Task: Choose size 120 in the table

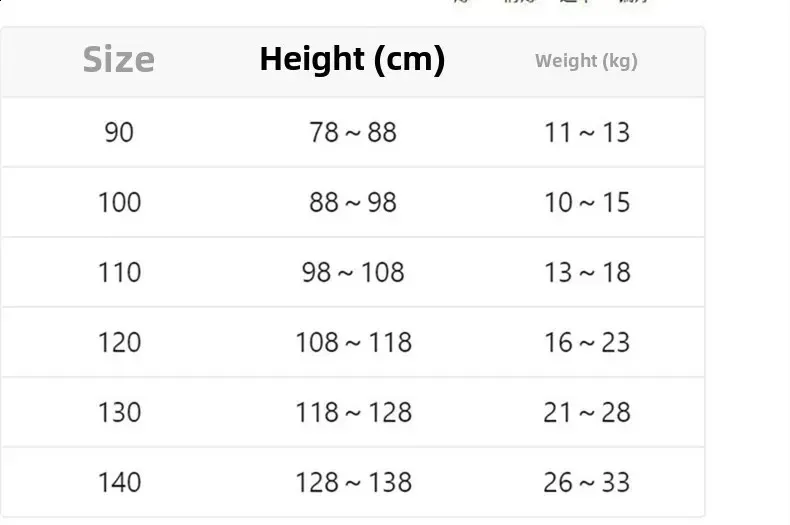Action: coord(119,343)
